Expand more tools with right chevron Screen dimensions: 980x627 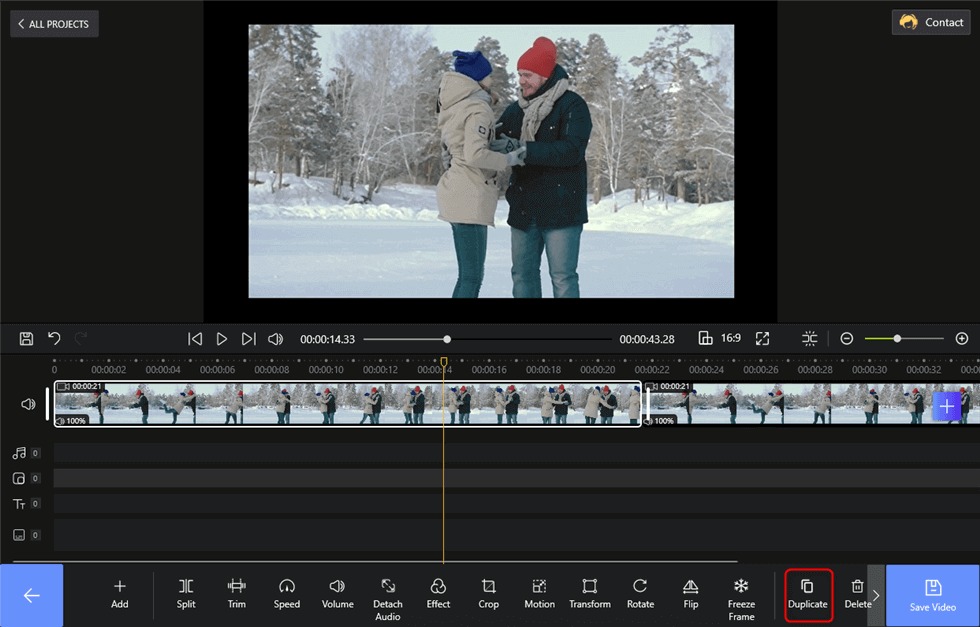876,596
